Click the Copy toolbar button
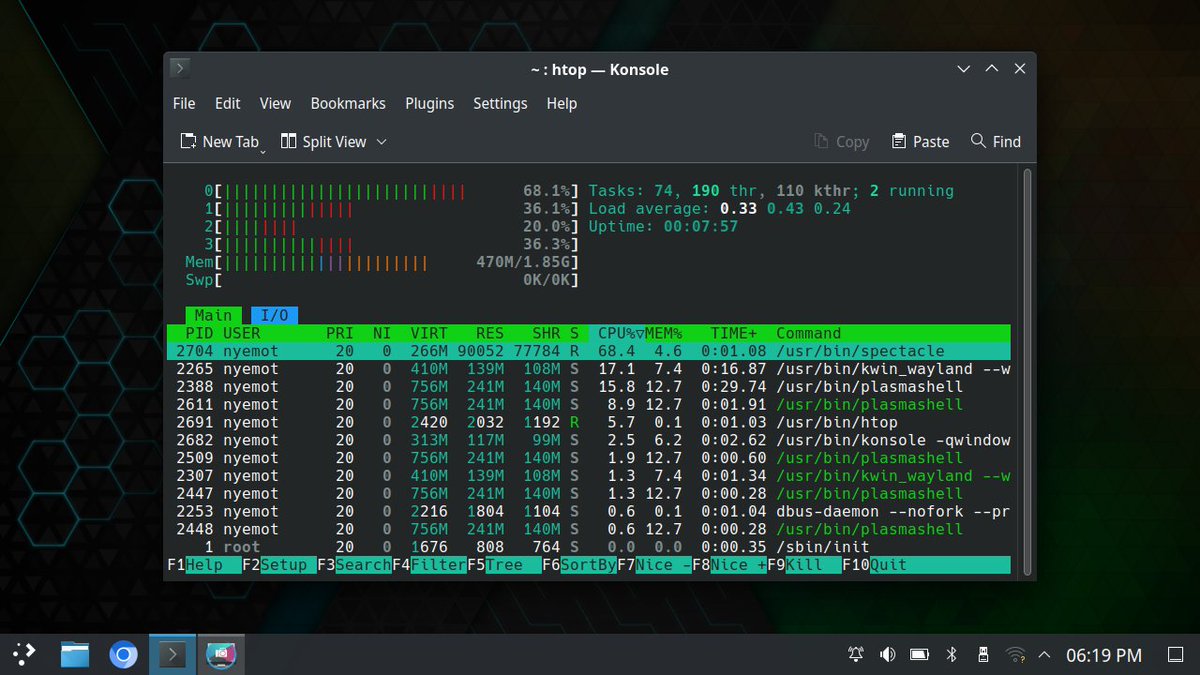Screen dimensions: 1200x675 click(x=841, y=142)
